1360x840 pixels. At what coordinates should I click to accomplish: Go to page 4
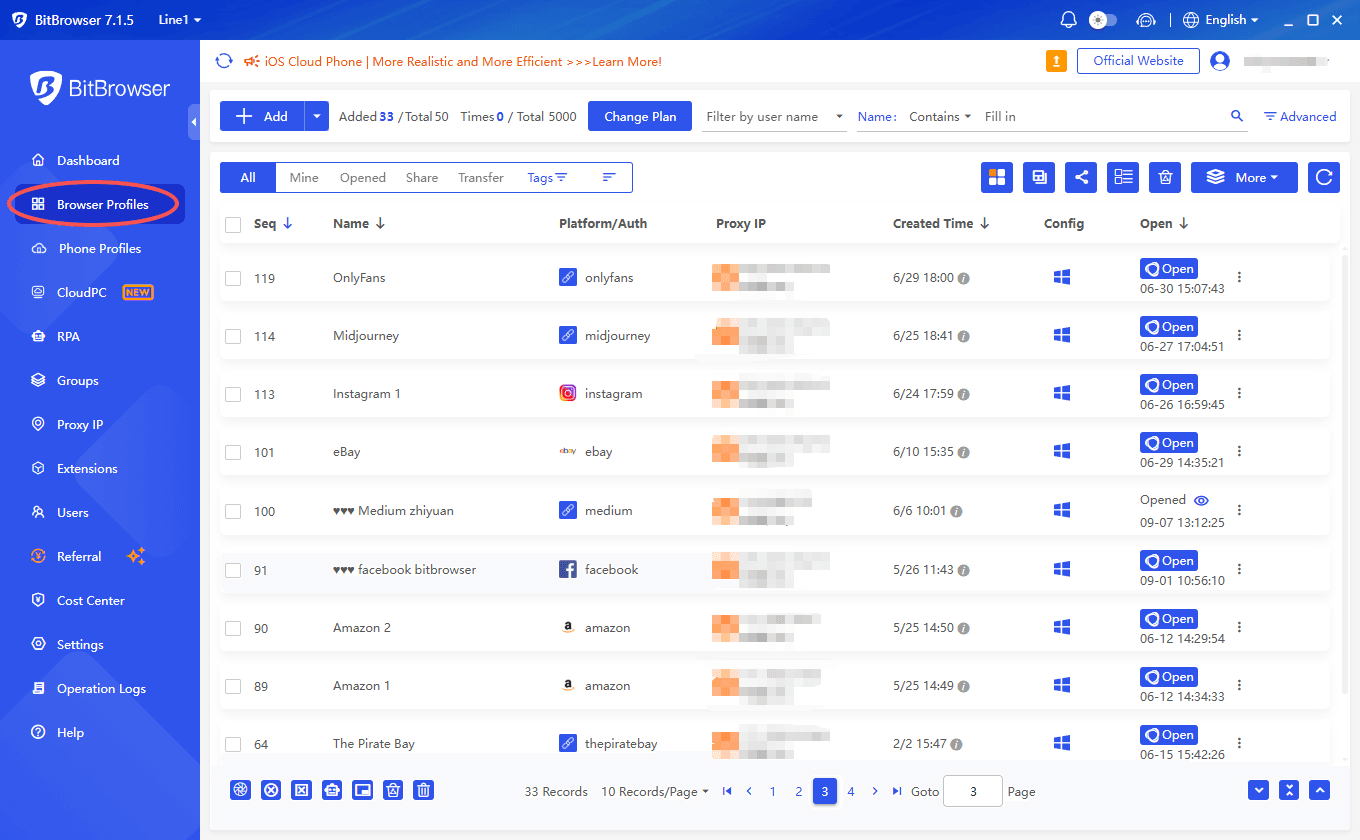click(x=851, y=791)
